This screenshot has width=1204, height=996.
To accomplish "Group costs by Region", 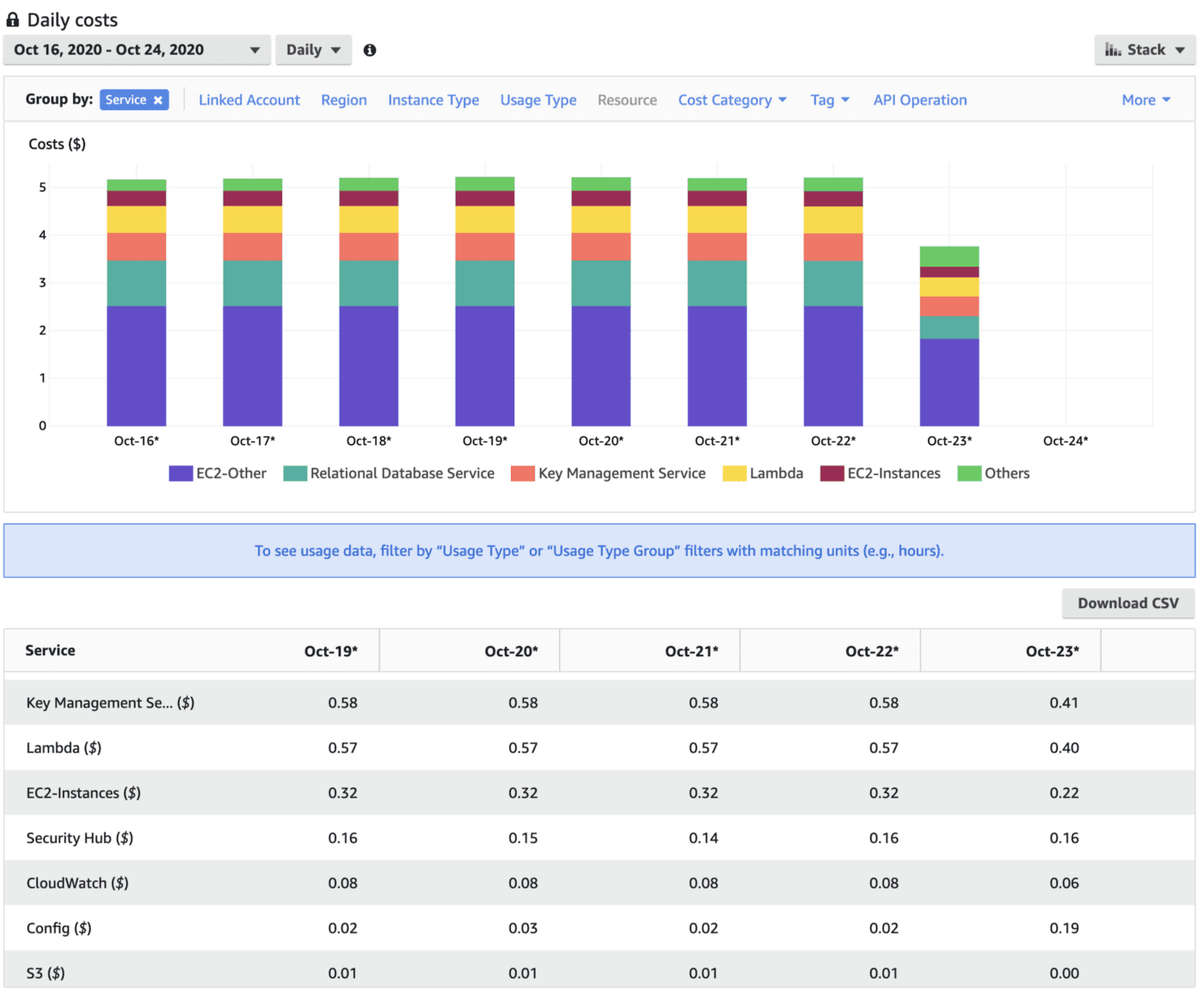I will [x=344, y=100].
